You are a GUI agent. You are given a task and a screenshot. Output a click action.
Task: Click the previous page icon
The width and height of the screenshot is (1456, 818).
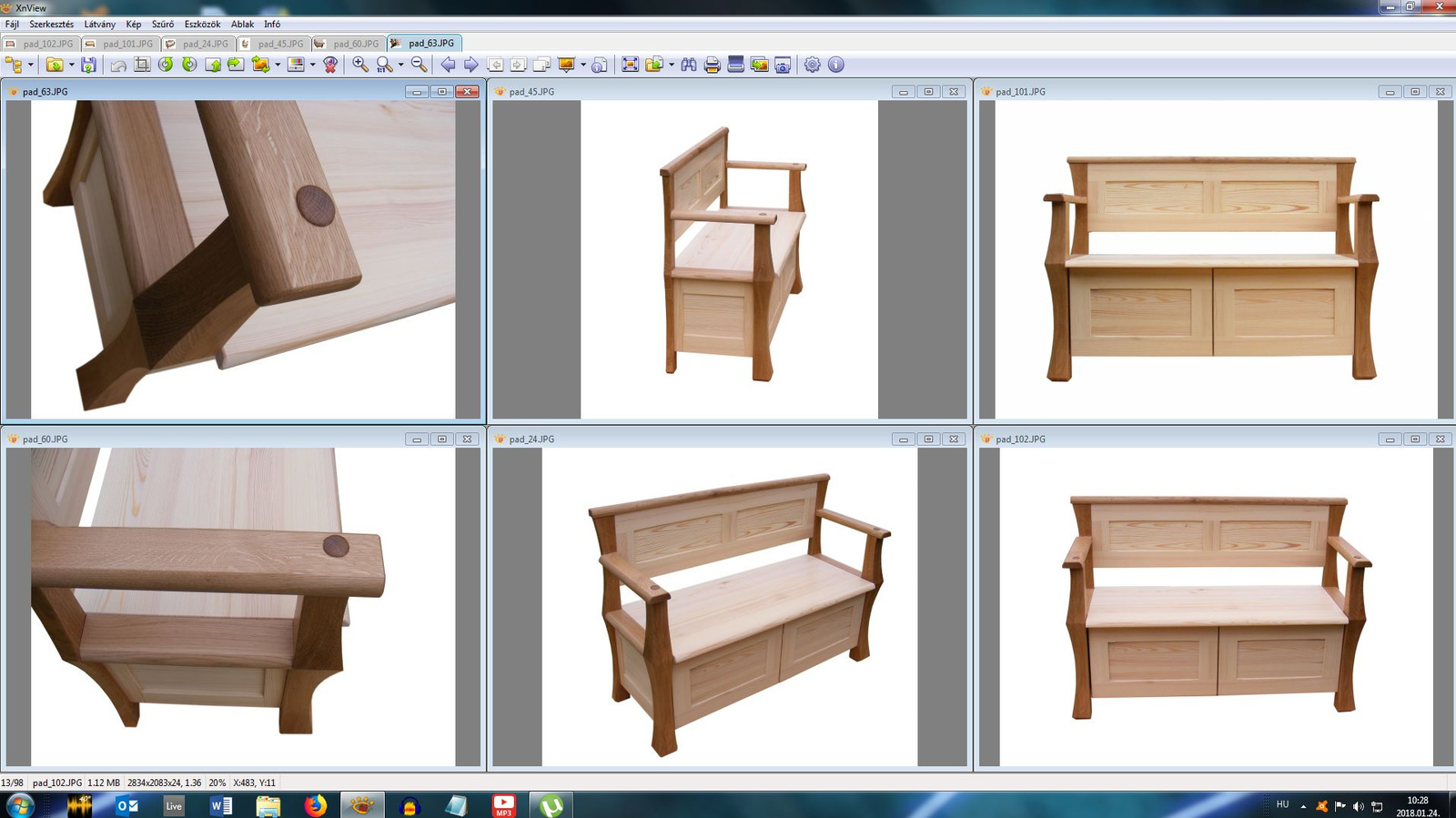495,65
